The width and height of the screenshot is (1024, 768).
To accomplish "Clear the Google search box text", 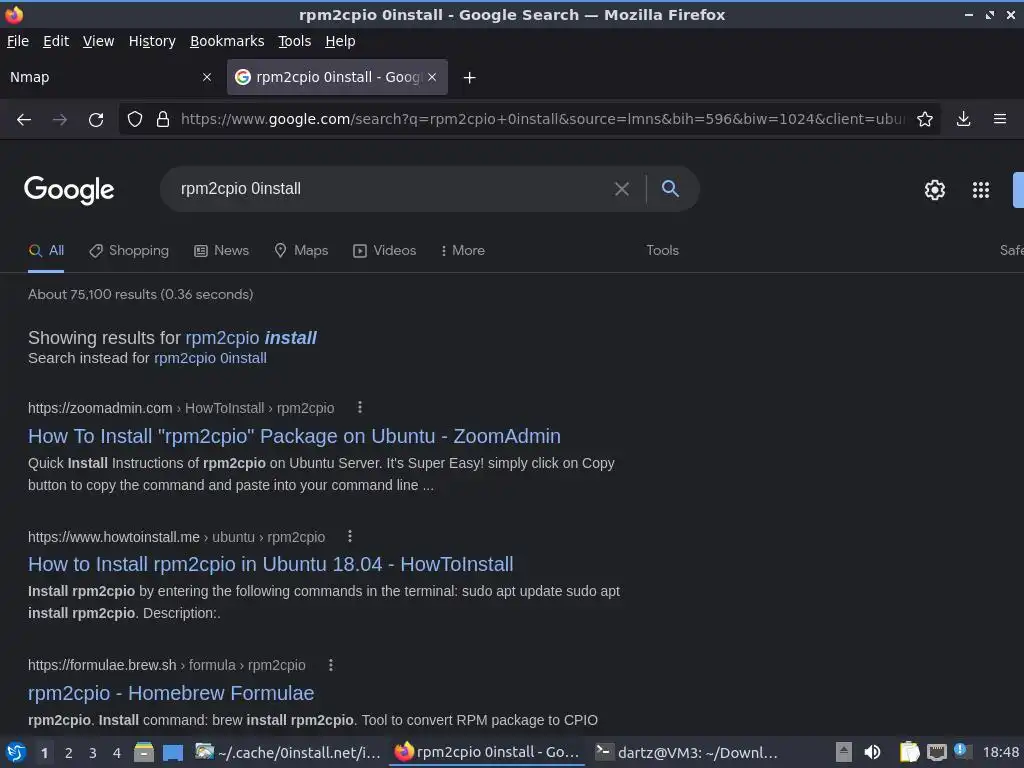I will coord(622,189).
